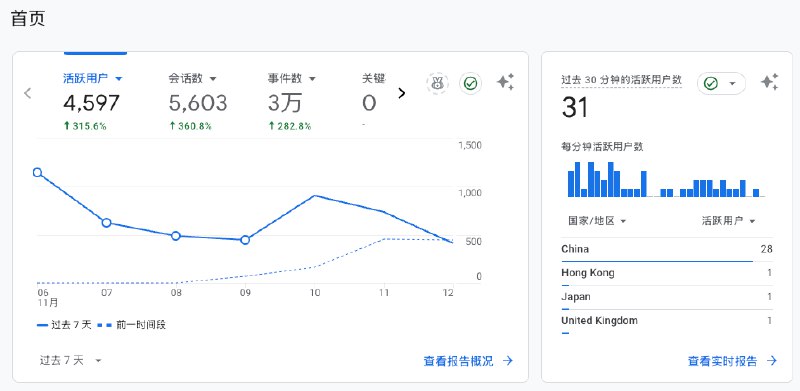Image resolution: width=800 pixels, height=391 pixels.
Task: Click the 4,597 active users value
Action: click(x=91, y=103)
